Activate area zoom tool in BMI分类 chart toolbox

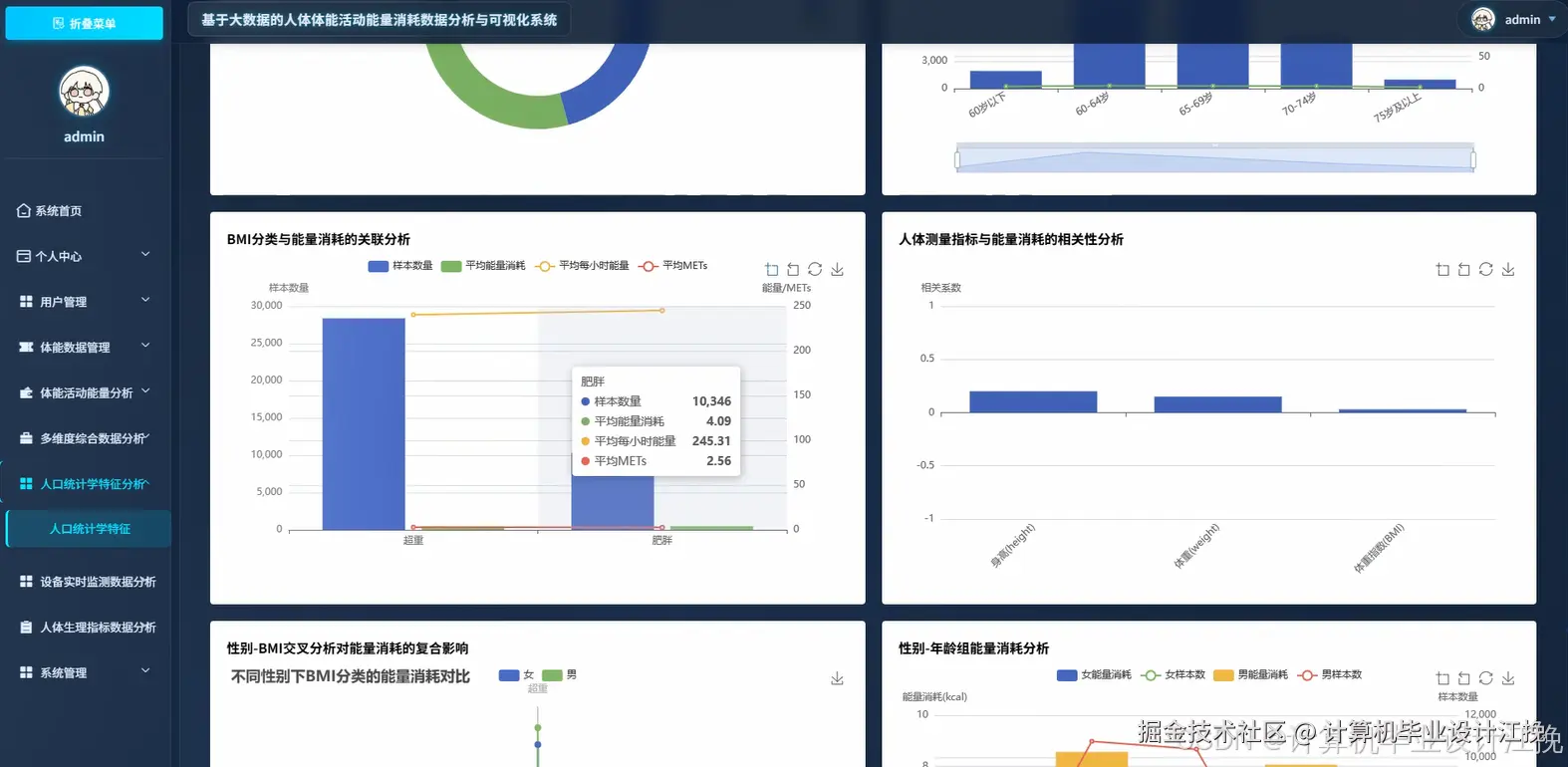pos(772,270)
